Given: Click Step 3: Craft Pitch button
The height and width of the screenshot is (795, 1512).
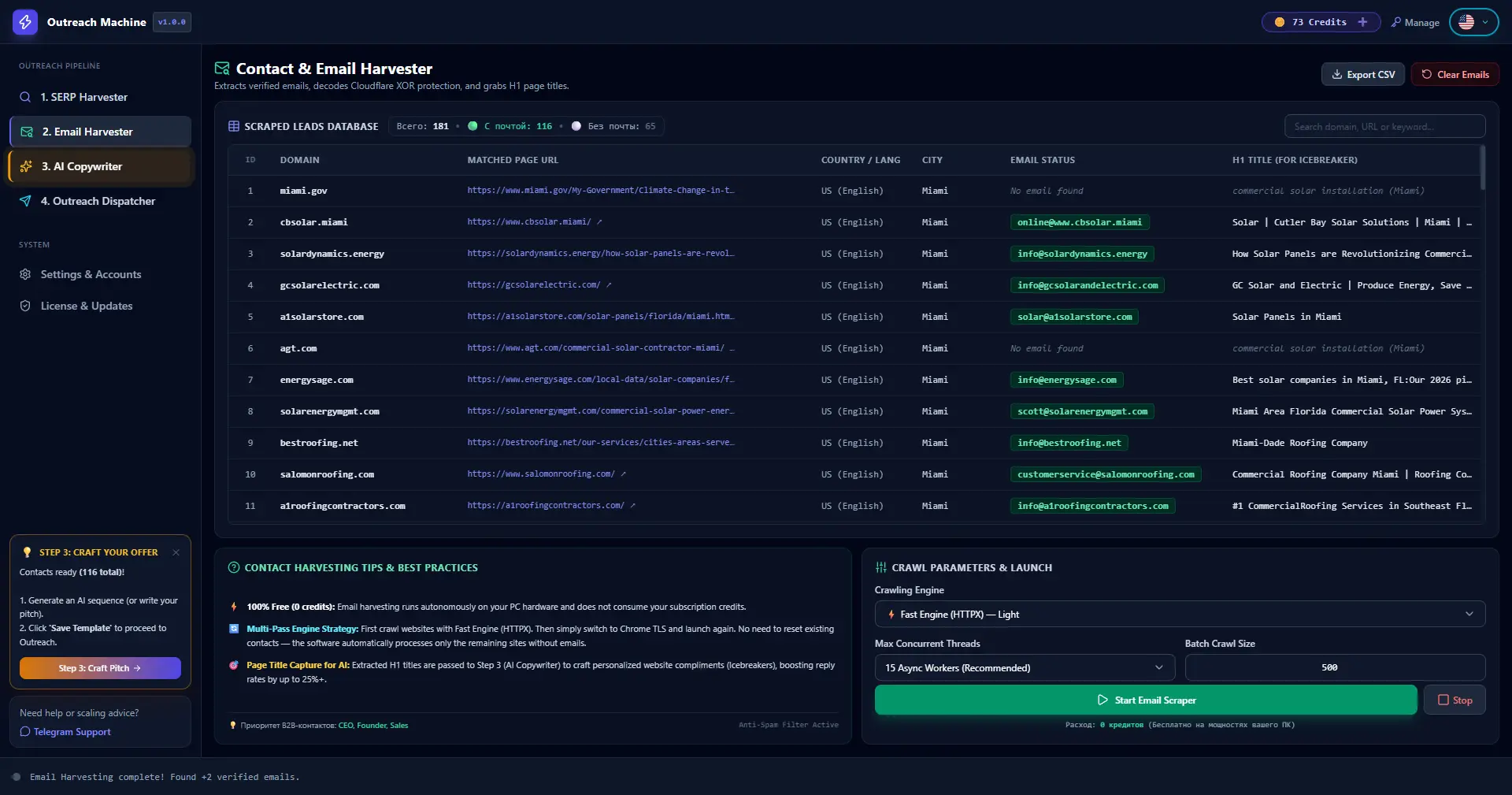Looking at the screenshot, I should (100, 668).
